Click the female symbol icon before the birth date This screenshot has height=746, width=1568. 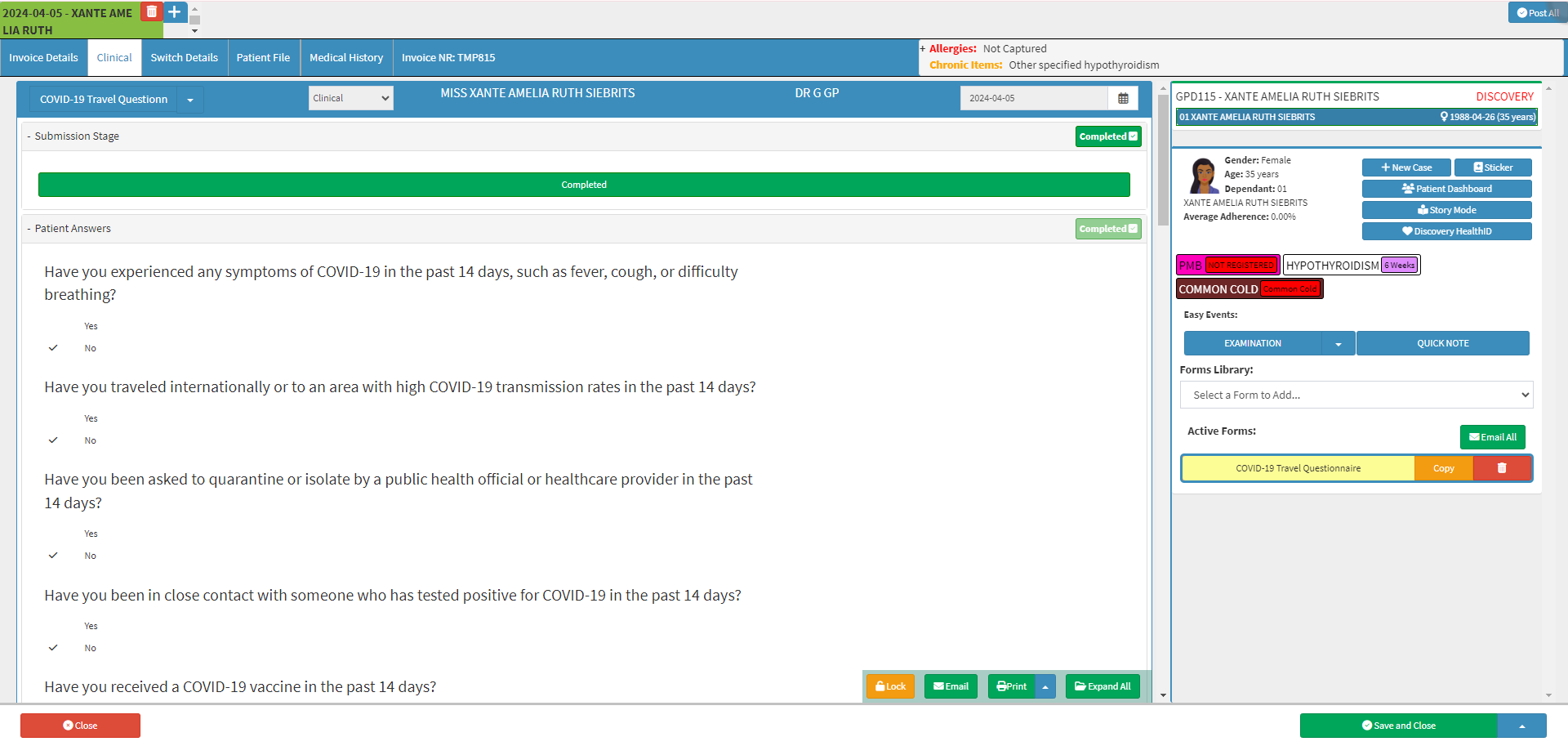coord(1444,117)
